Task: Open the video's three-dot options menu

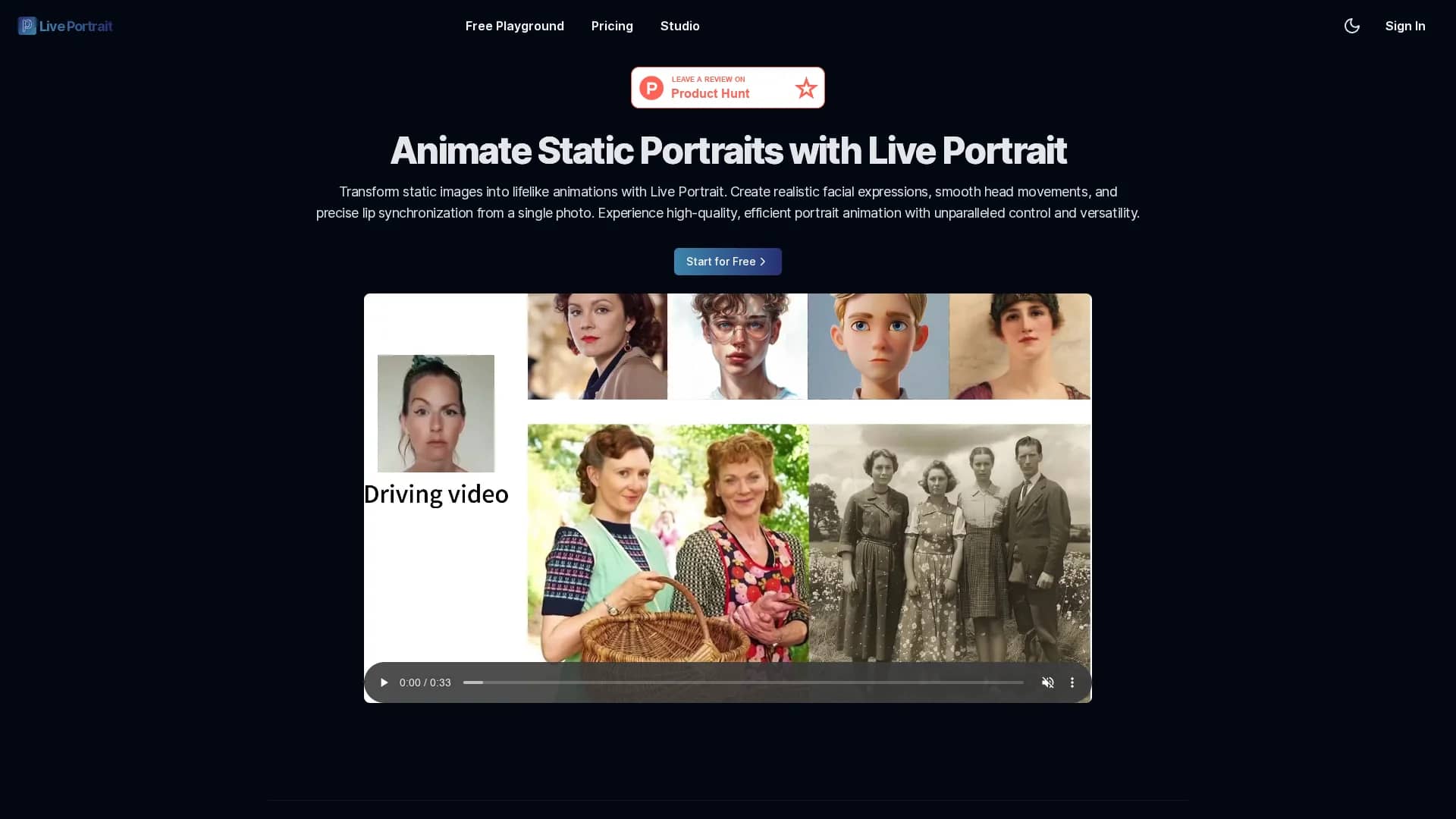Action: pyautogui.click(x=1072, y=682)
